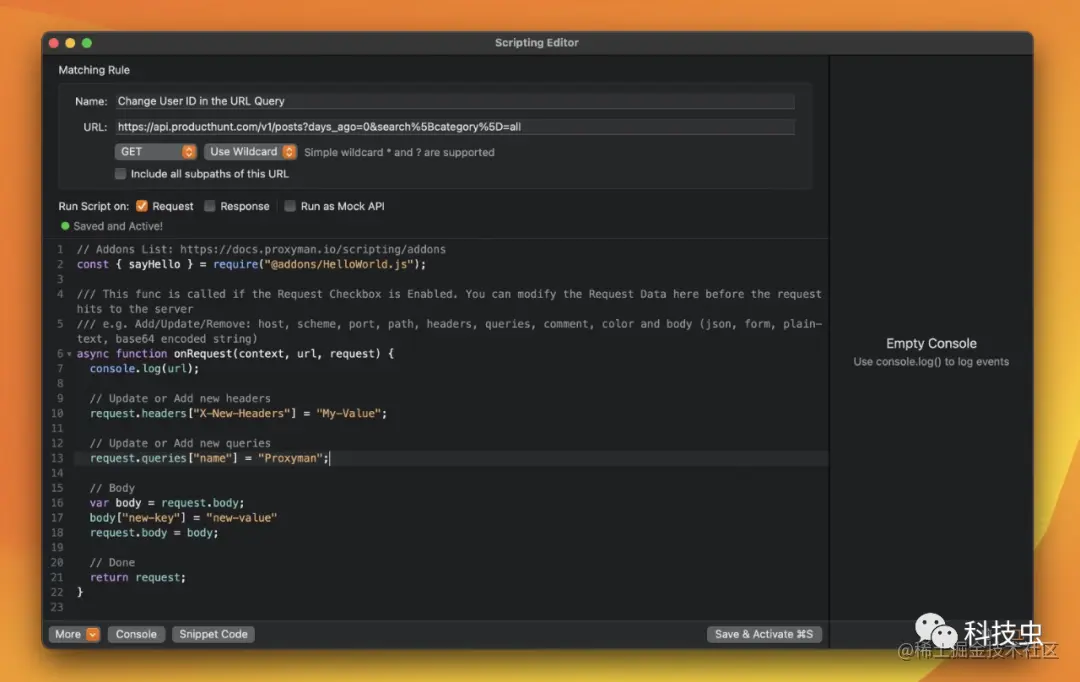Click the Console button
This screenshot has height=682, width=1080.
pos(136,634)
